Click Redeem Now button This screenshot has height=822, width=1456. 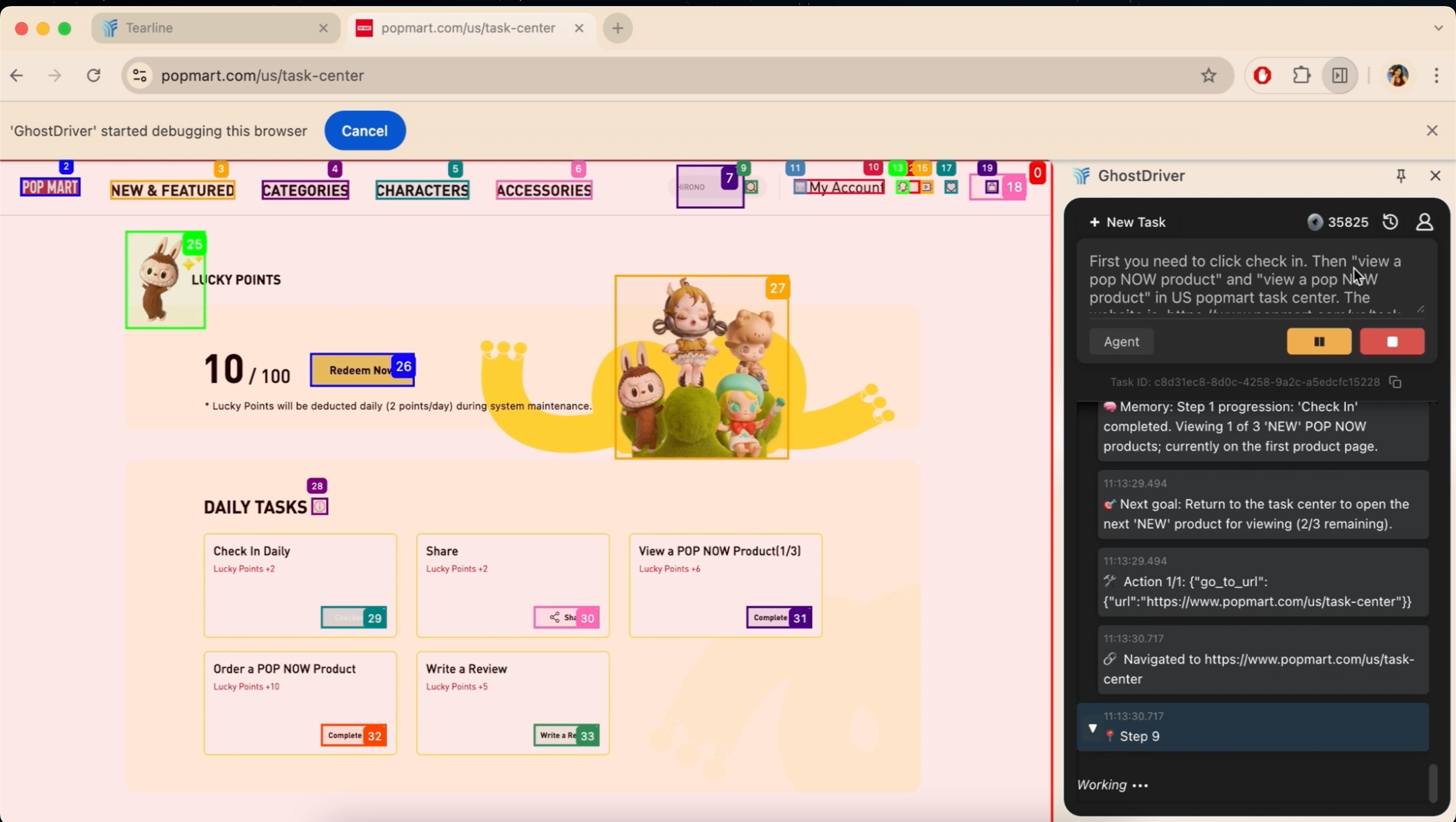click(x=362, y=370)
